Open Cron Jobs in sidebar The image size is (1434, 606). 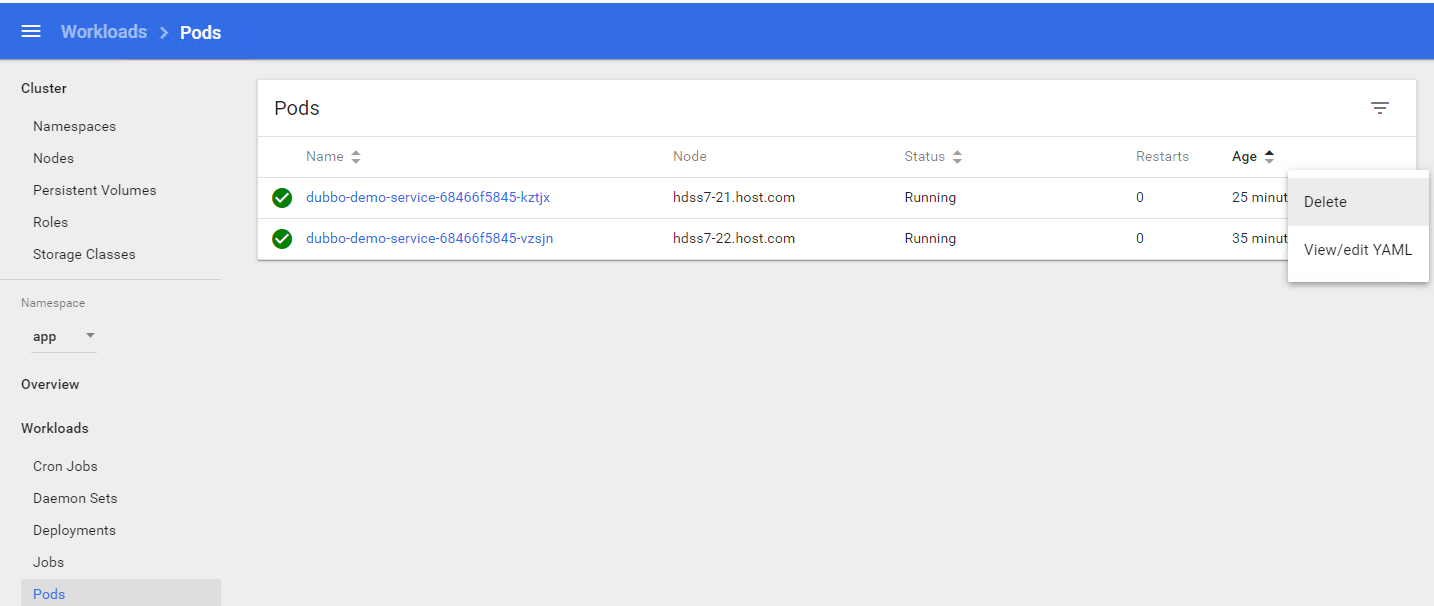coord(65,467)
